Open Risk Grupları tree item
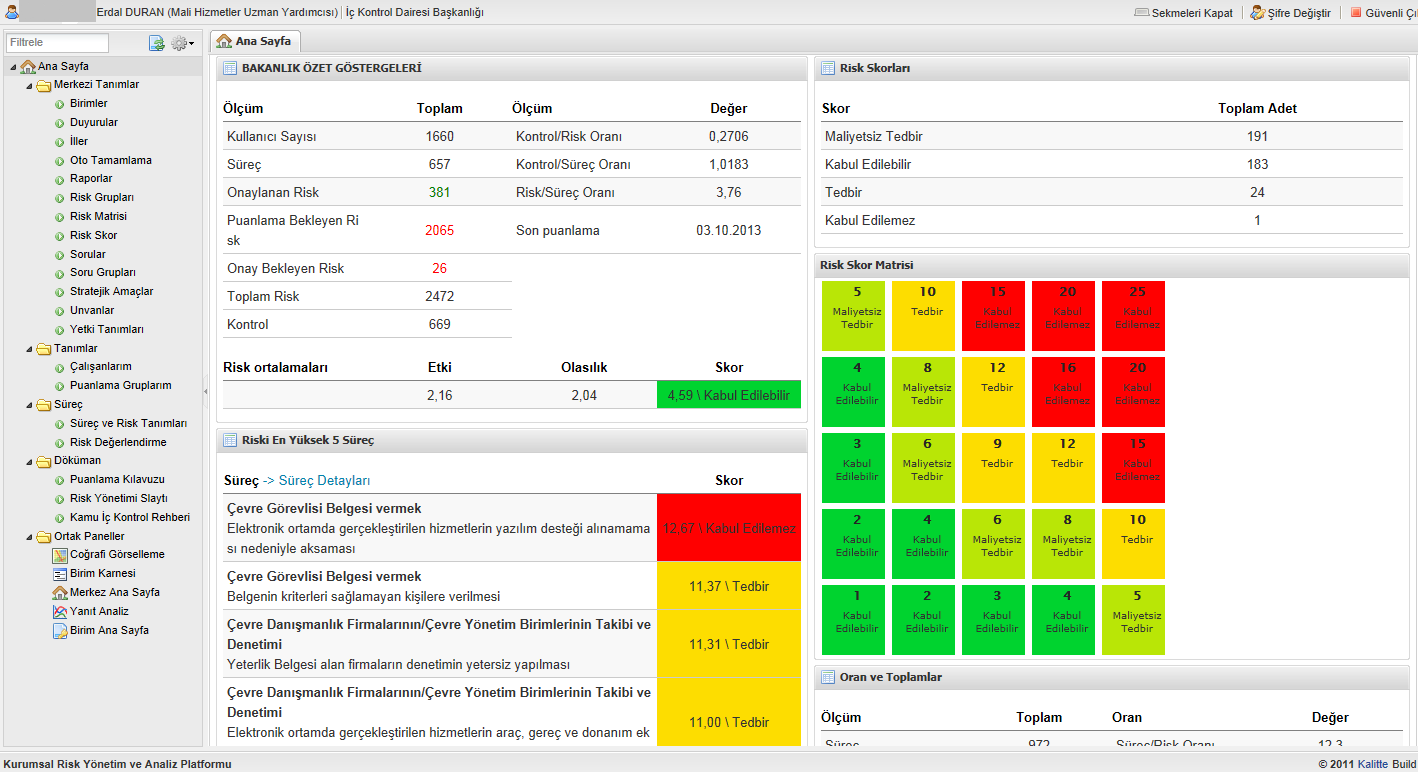Viewport: 1418px width, 772px height. (101, 197)
